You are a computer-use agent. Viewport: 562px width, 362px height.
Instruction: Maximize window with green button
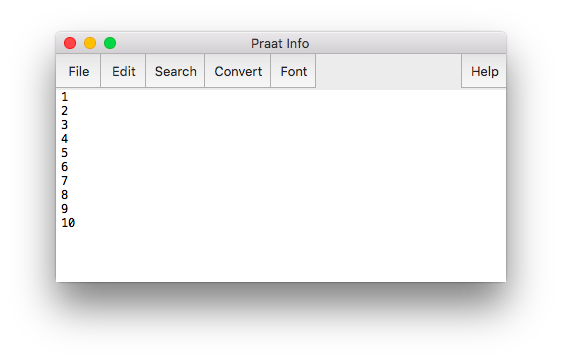110,43
